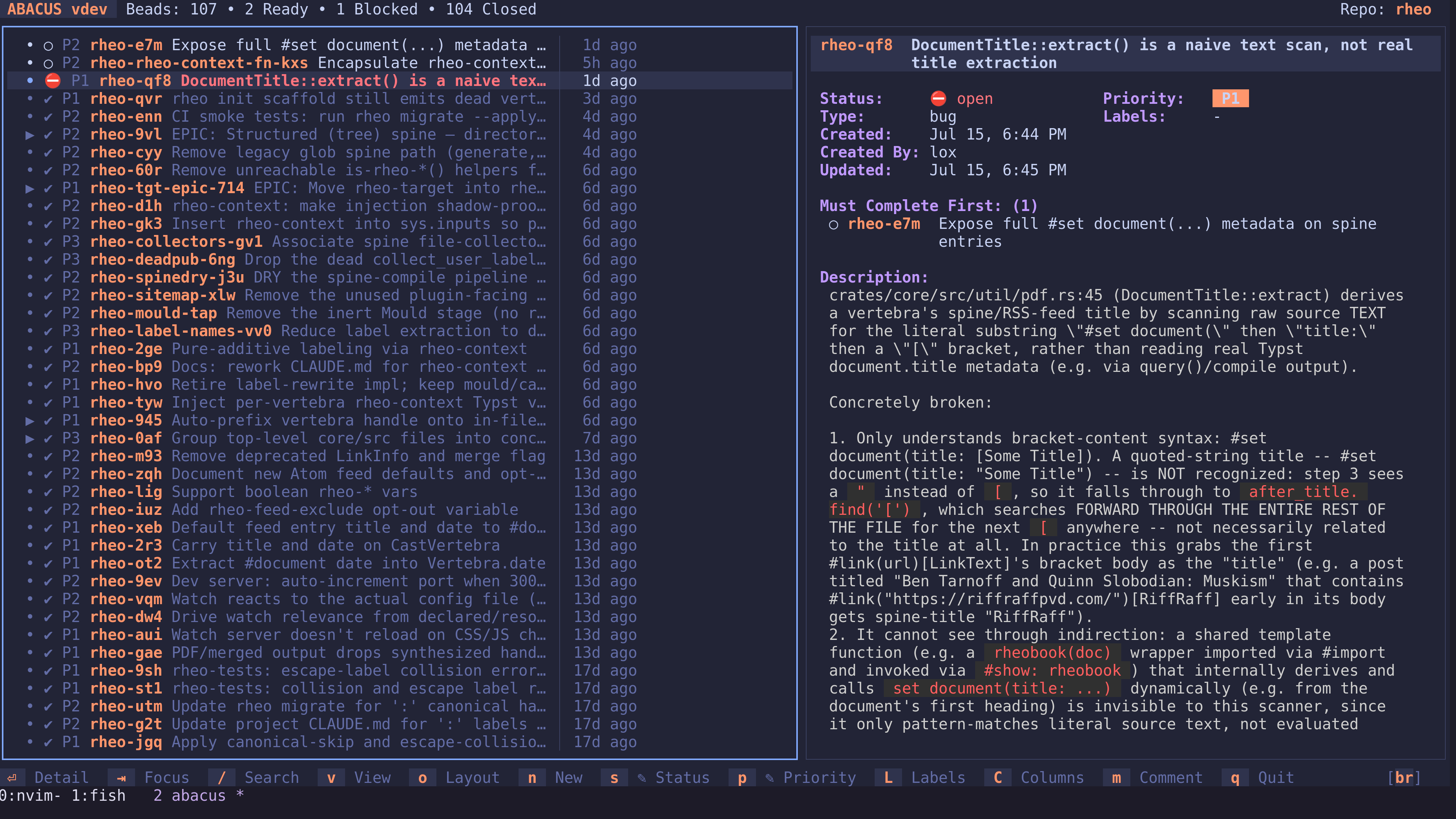The width and height of the screenshot is (1456, 819).
Task: Select the rheo-label-names-vv0 row
Action: 399,332
